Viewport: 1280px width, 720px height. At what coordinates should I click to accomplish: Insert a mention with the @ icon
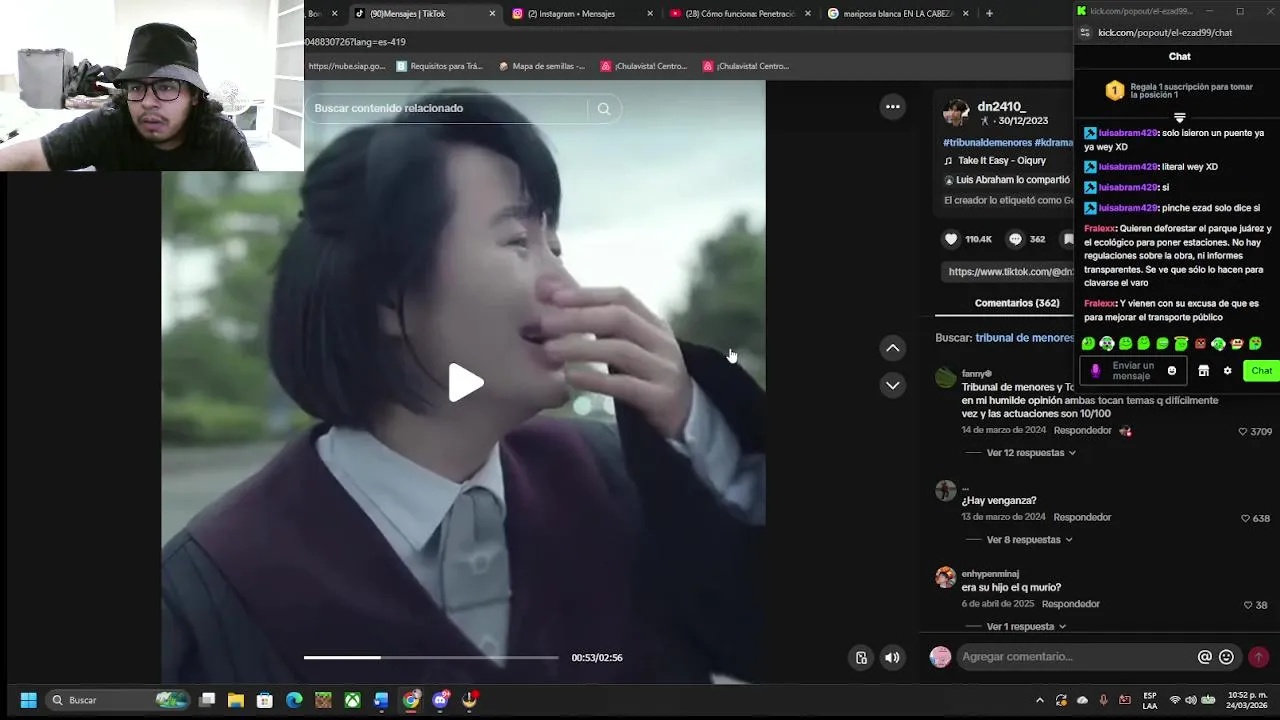[1205, 657]
